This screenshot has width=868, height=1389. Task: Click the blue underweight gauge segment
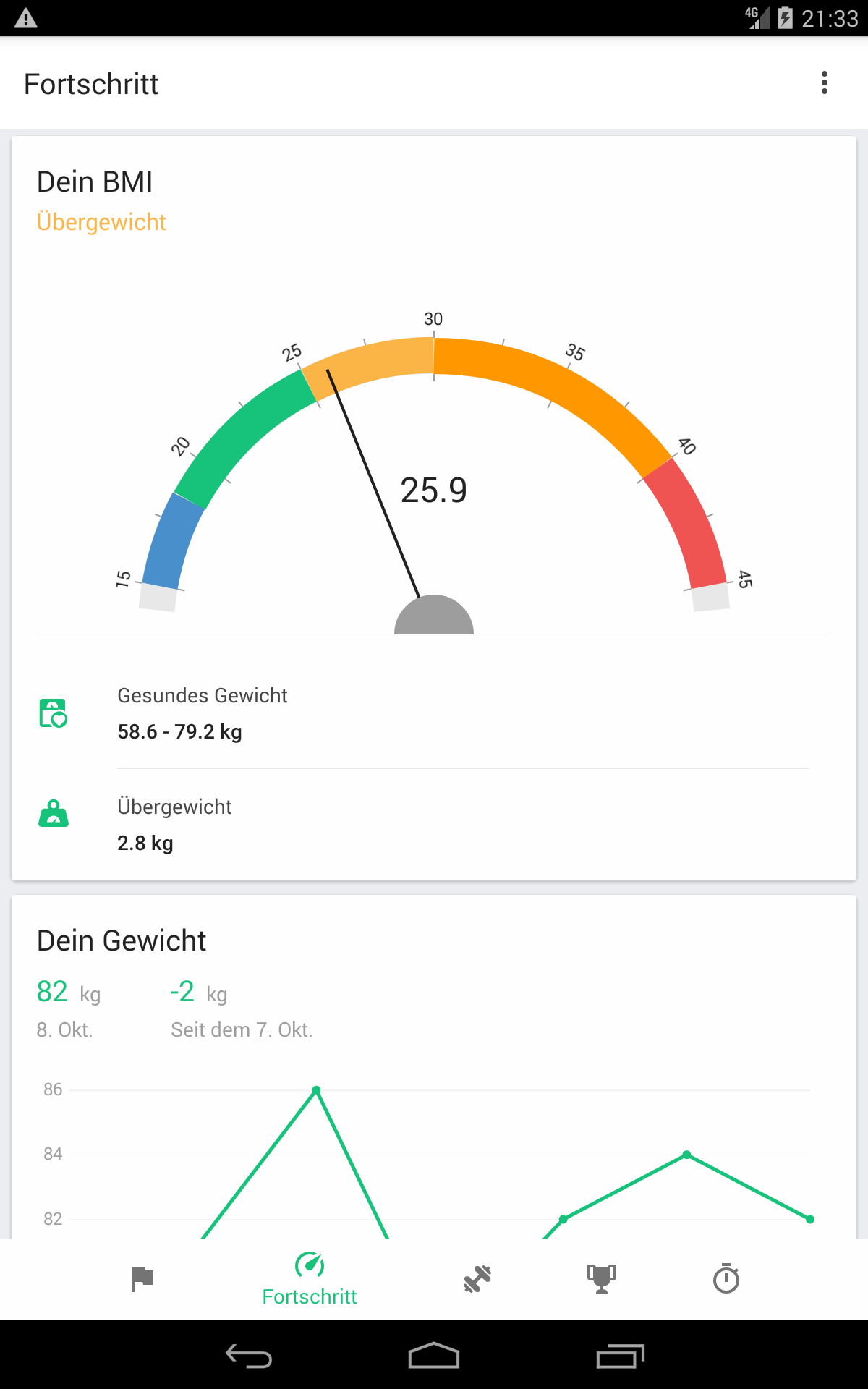(x=172, y=542)
